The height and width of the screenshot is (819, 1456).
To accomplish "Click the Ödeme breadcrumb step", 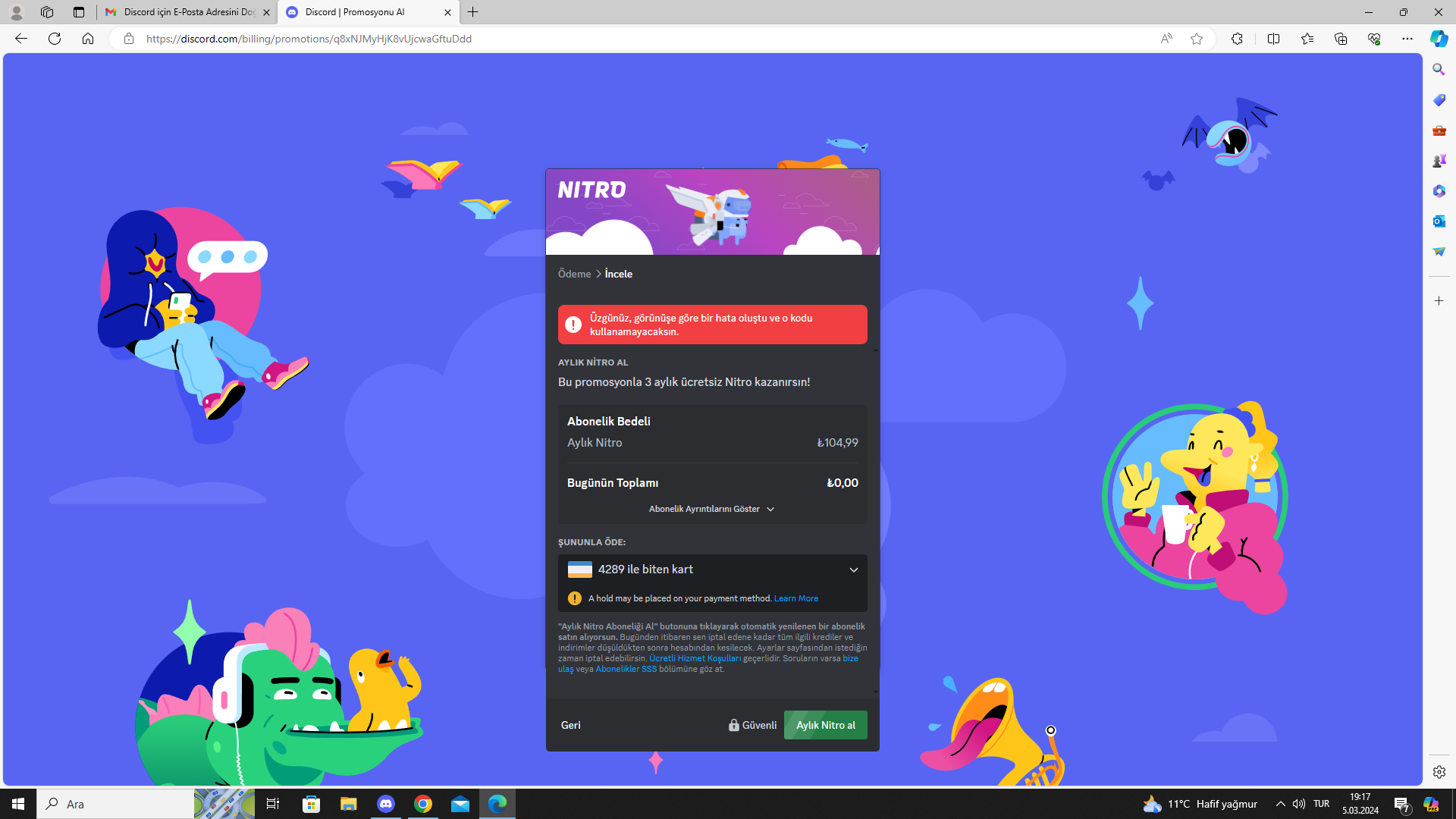I will 574,274.
